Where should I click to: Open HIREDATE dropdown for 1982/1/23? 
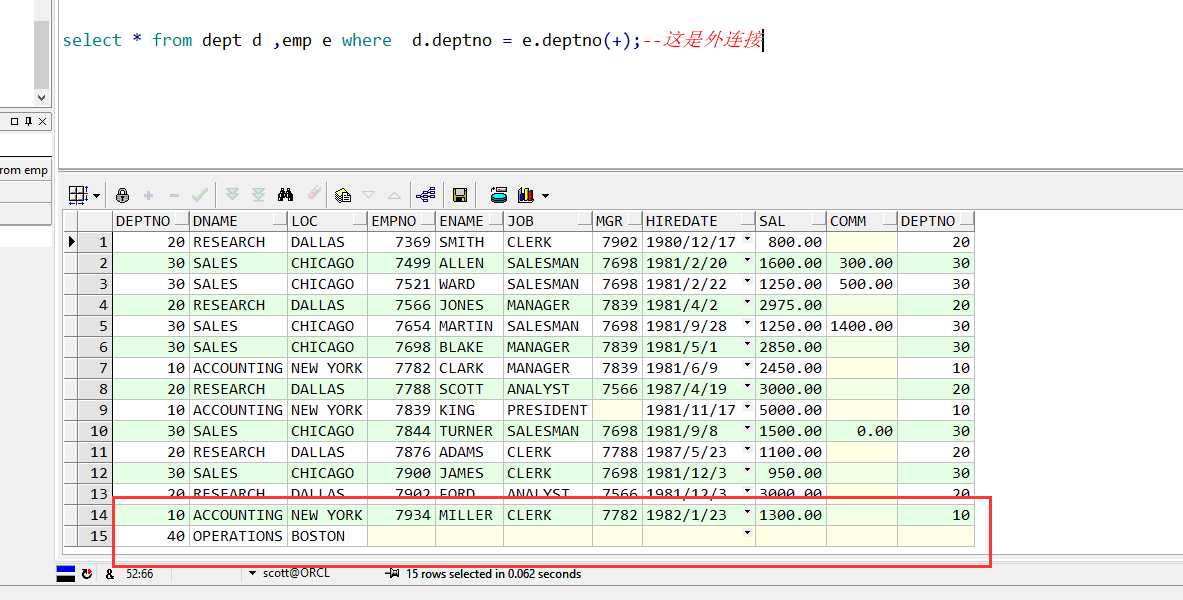click(747, 512)
